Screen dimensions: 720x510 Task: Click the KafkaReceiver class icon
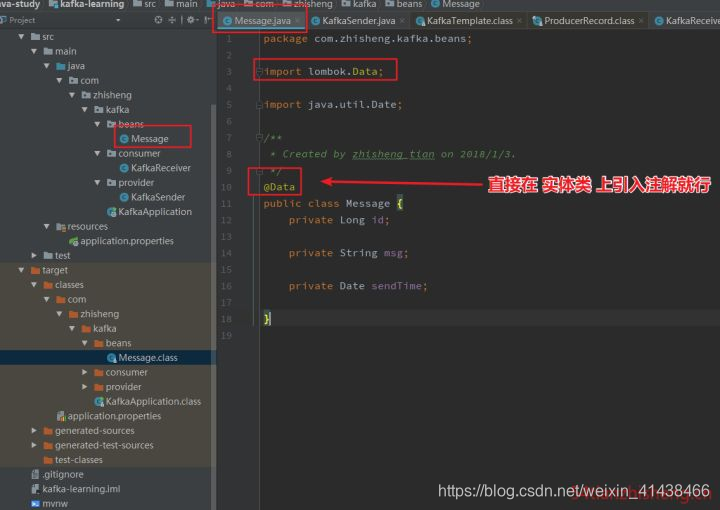(x=124, y=168)
